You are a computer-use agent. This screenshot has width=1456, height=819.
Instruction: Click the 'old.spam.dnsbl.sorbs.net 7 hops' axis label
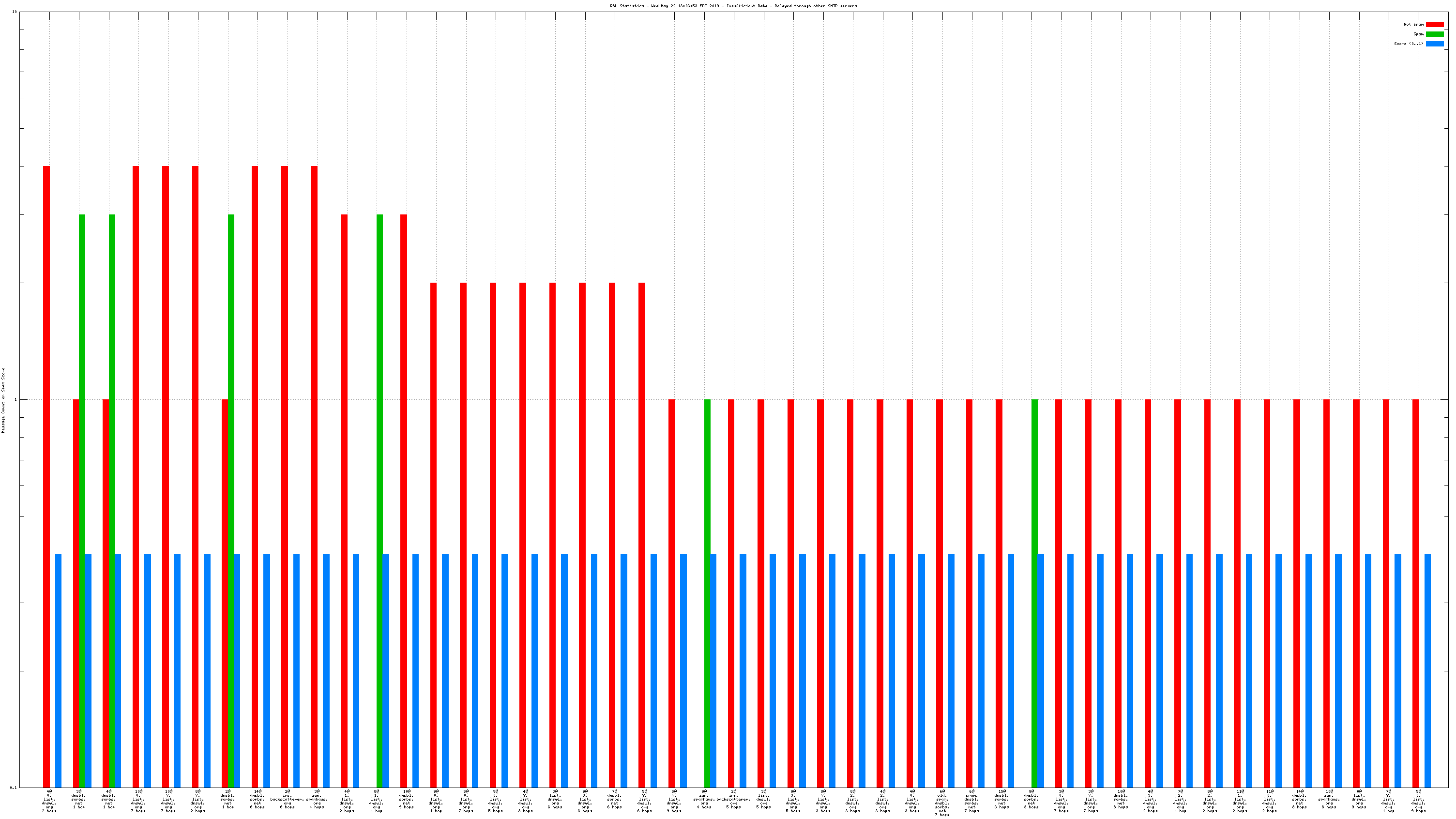(x=941, y=803)
